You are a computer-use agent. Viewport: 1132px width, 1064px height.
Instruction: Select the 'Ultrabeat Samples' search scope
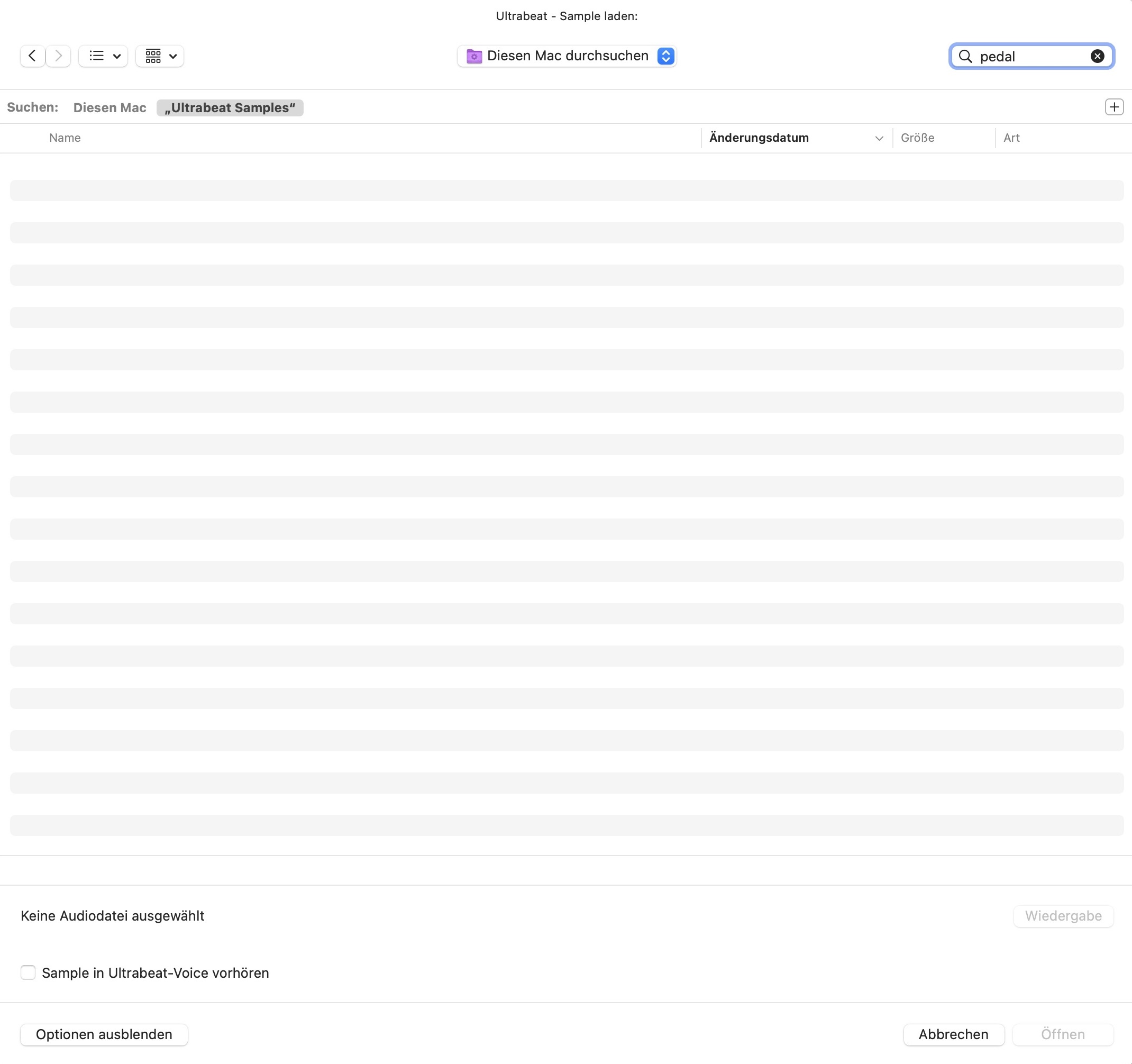(230, 107)
